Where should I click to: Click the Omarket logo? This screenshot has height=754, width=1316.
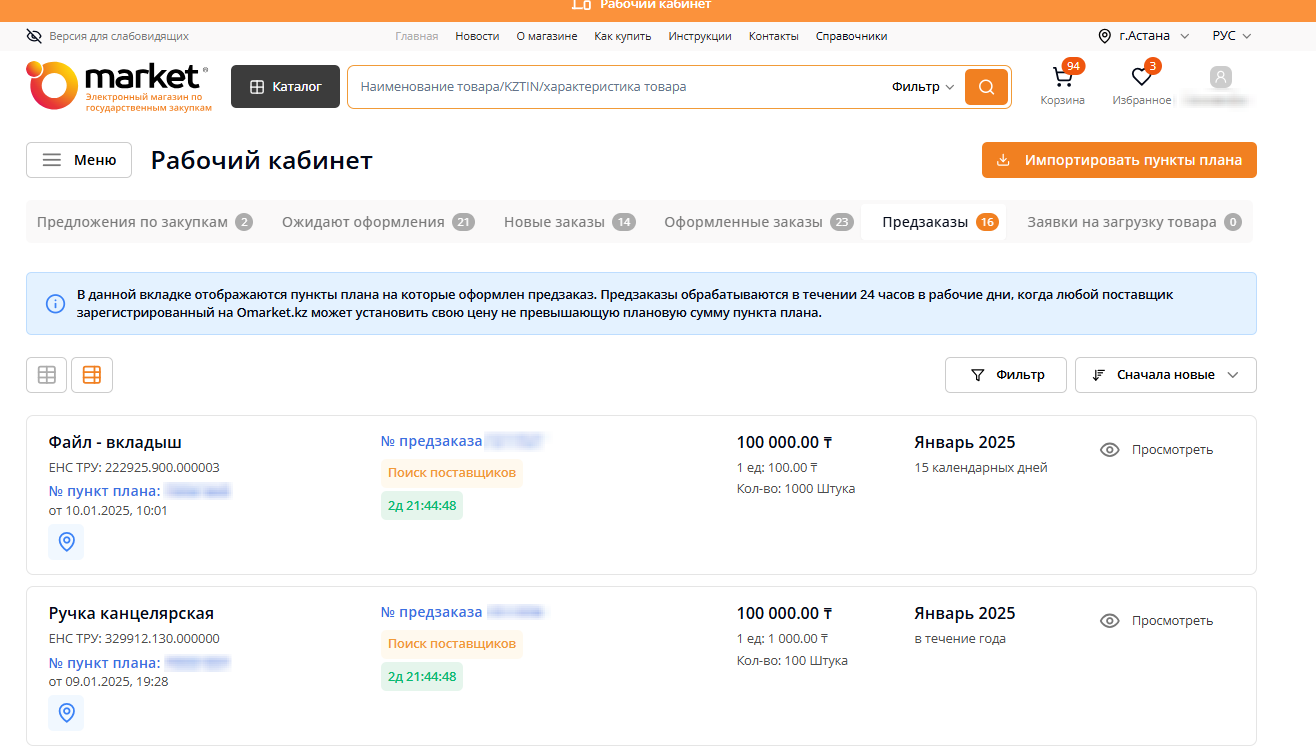[118, 86]
